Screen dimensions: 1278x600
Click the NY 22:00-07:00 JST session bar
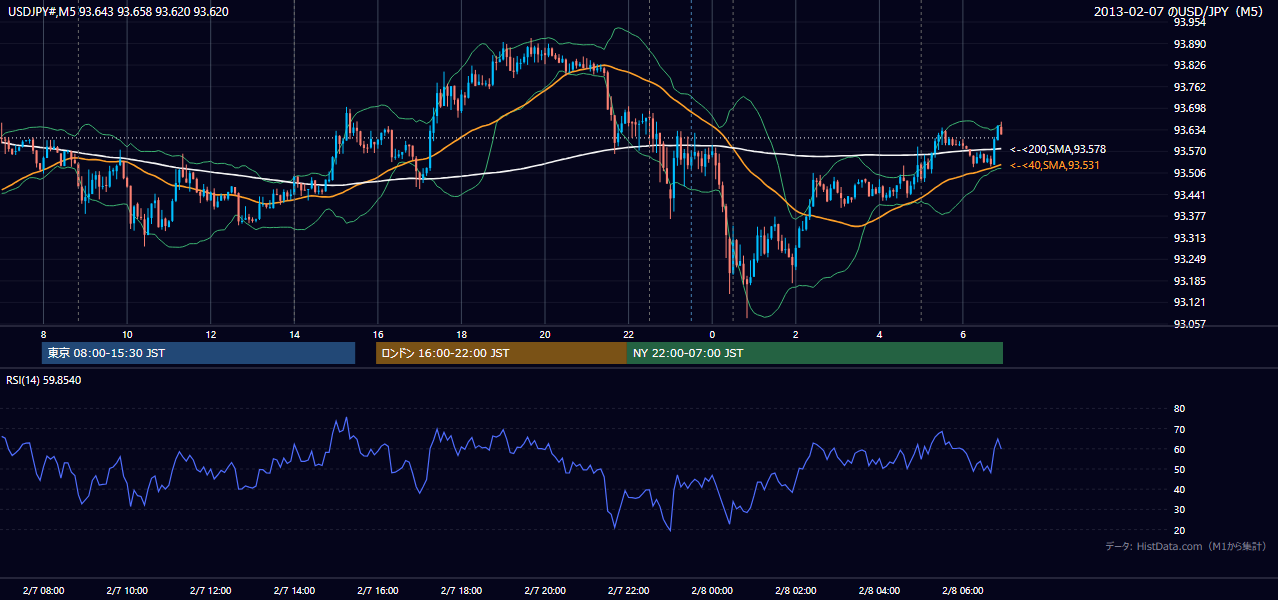click(x=815, y=353)
